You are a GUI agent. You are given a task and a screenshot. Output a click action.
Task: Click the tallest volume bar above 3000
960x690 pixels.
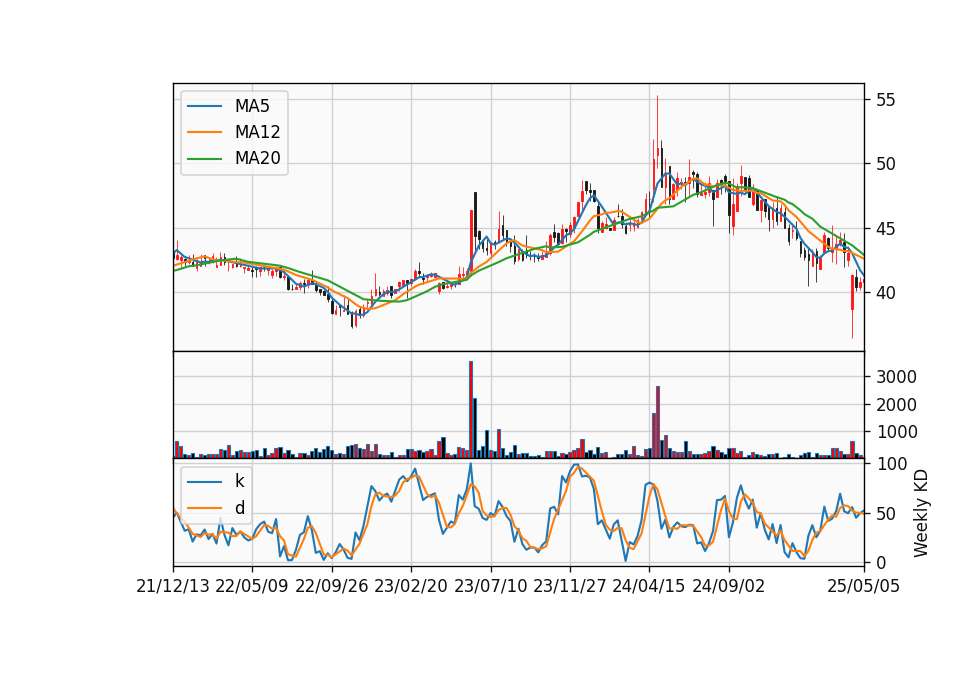pyautogui.click(x=471, y=410)
